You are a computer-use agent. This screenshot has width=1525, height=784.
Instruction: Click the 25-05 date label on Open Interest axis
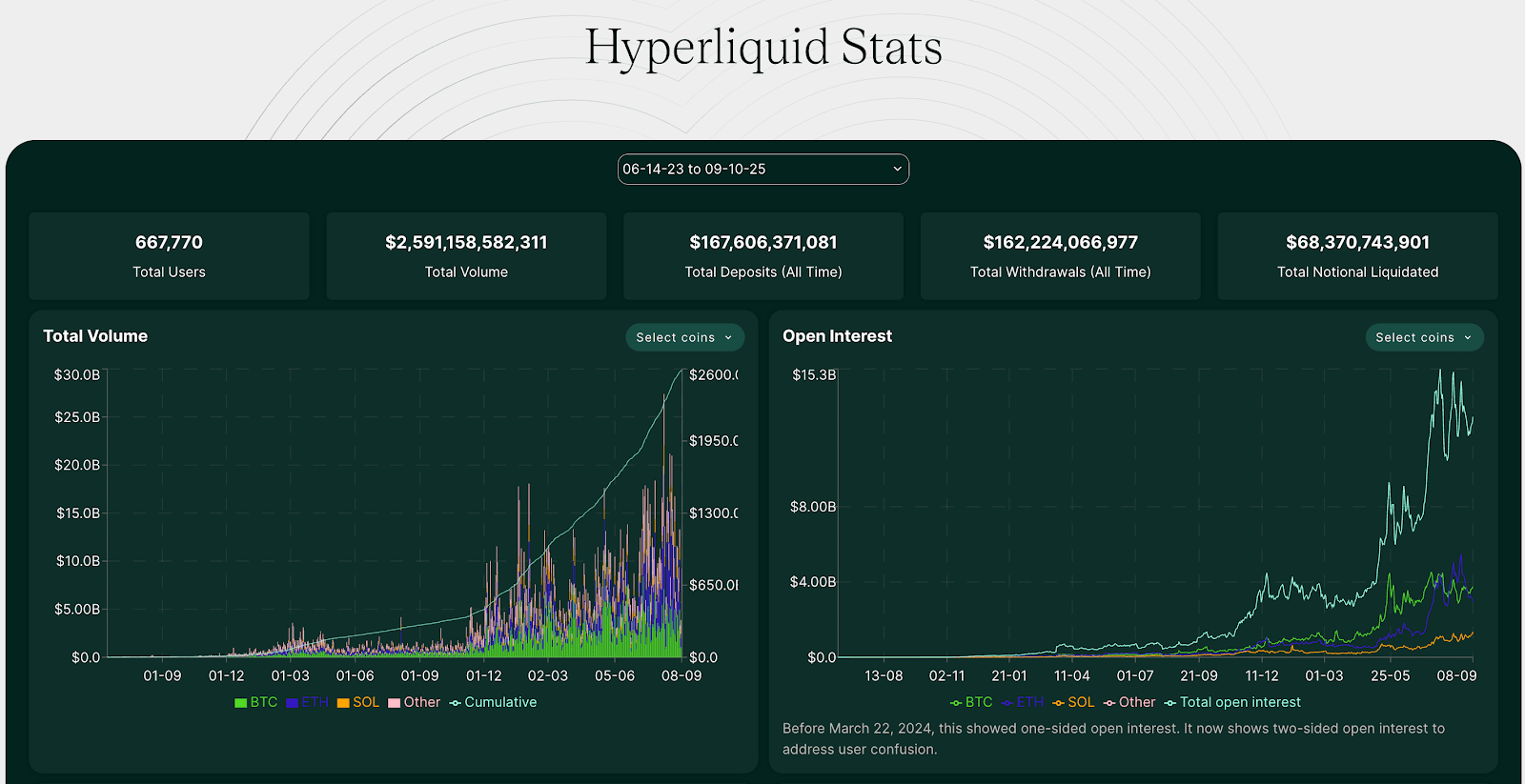[1391, 675]
